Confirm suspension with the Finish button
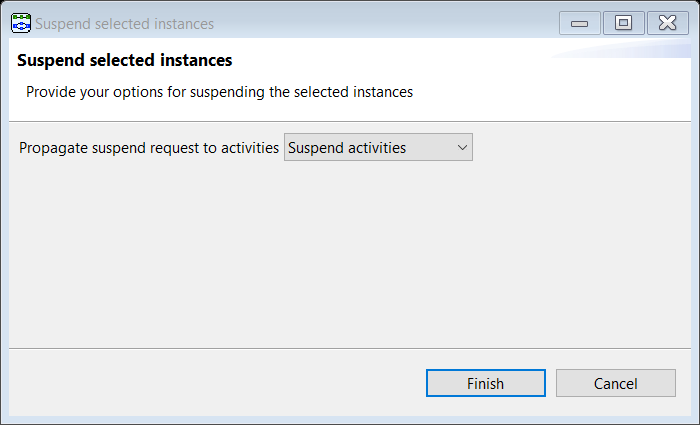This screenshot has width=700, height=425. (486, 383)
